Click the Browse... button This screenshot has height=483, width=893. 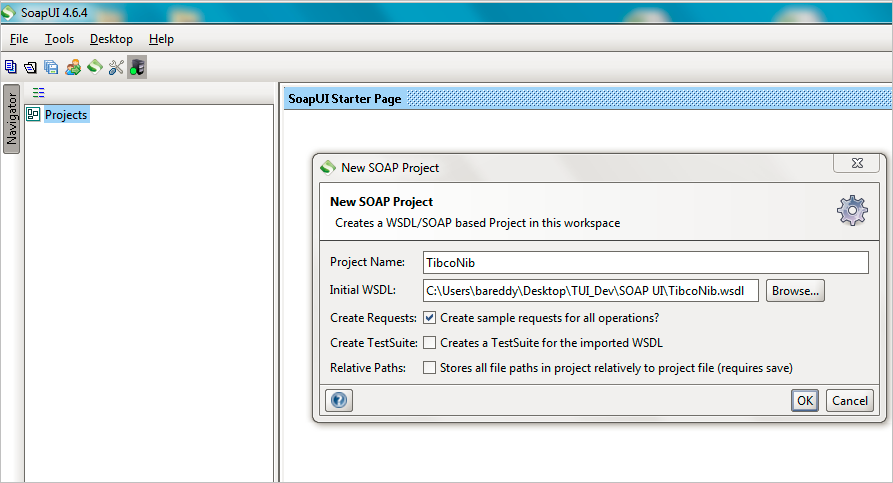click(795, 290)
